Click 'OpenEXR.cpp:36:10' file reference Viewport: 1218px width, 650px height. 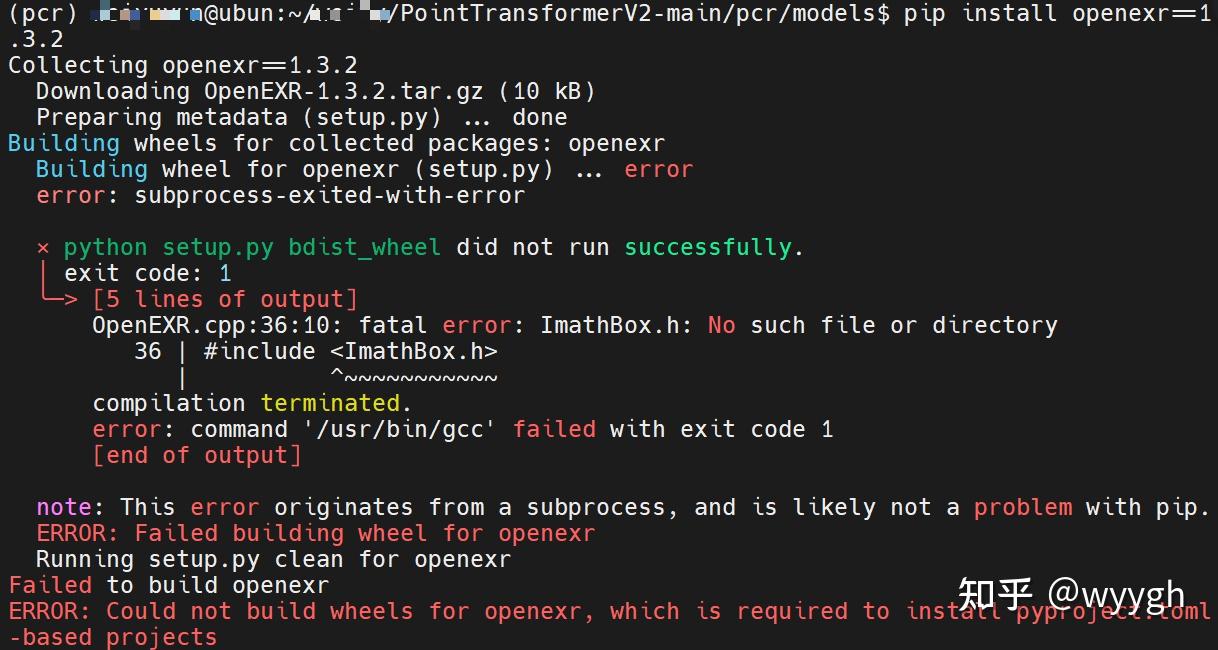[218, 325]
